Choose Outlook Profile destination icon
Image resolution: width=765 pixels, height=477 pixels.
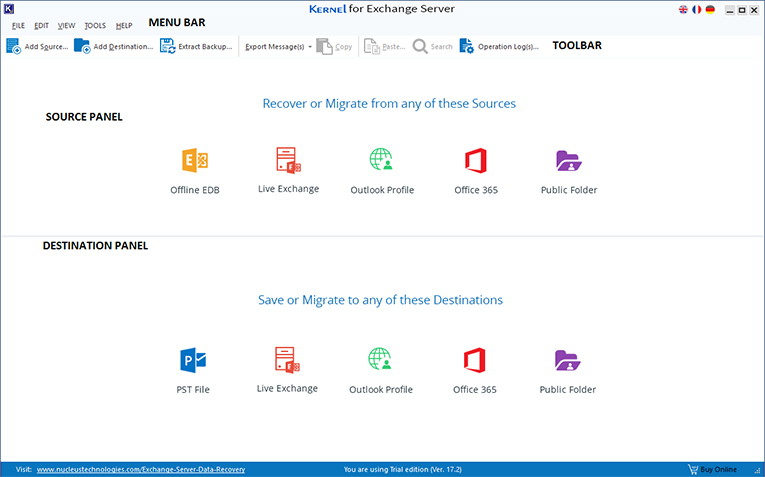[x=380, y=358]
